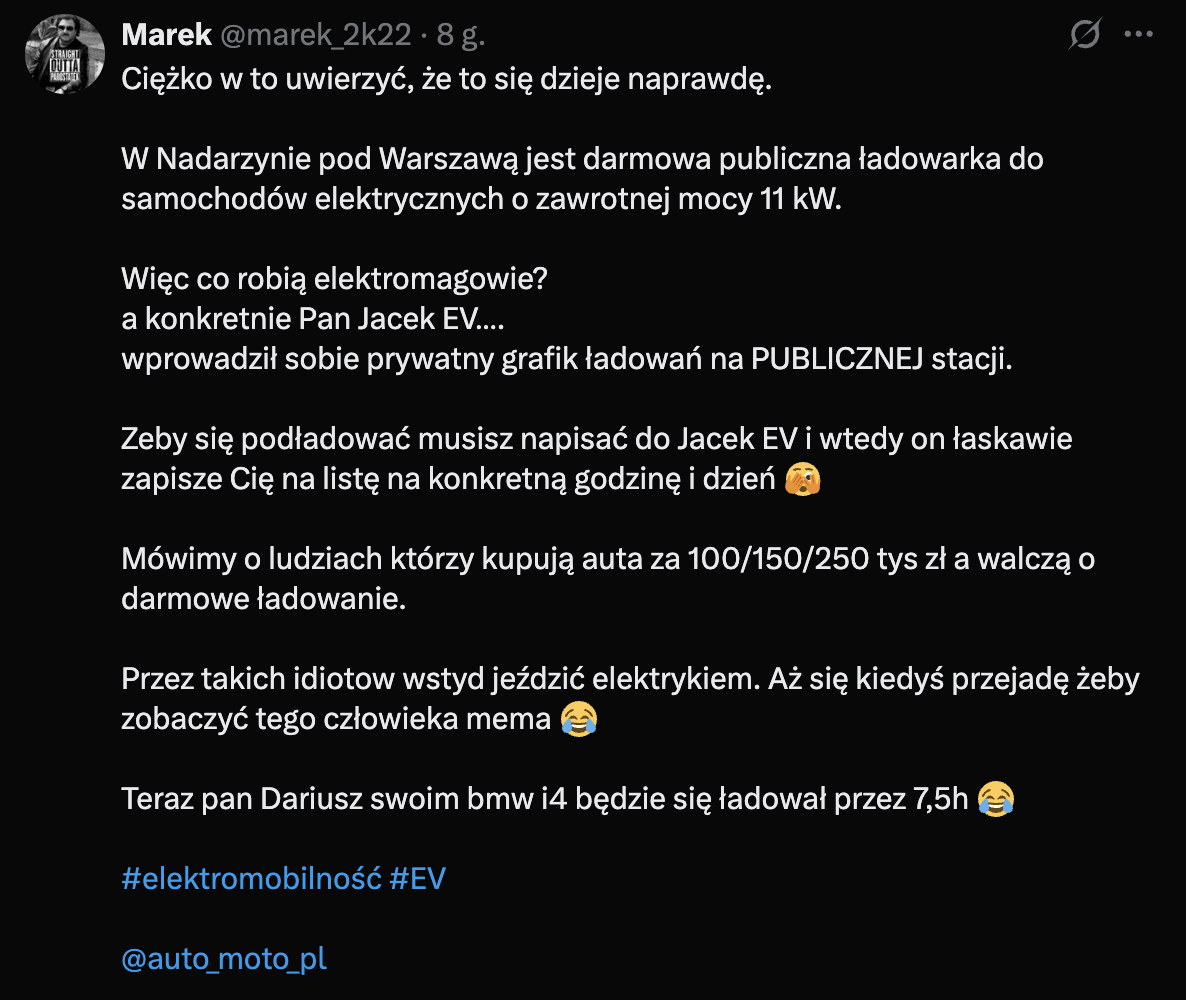Screen dimensions: 1186x1000
Task: Click the shocked face emoji after 'dzień'
Action: point(805,480)
